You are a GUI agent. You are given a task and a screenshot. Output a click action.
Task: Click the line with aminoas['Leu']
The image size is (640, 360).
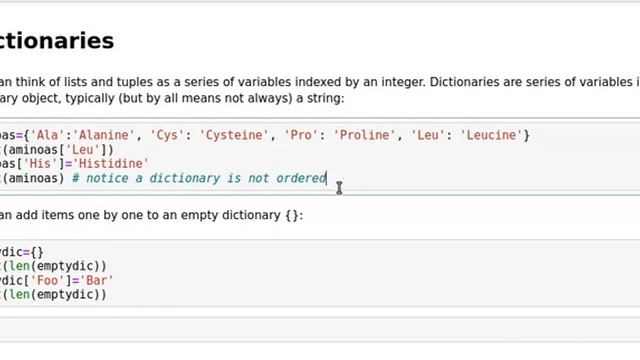pyautogui.click(x=57, y=150)
